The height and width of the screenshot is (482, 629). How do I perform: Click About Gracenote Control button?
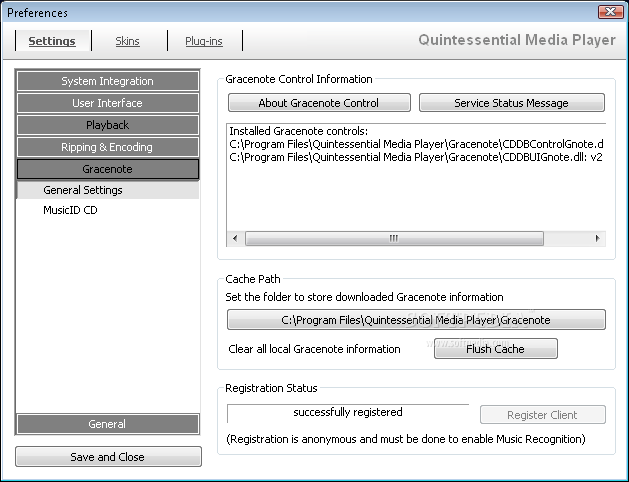click(x=319, y=103)
